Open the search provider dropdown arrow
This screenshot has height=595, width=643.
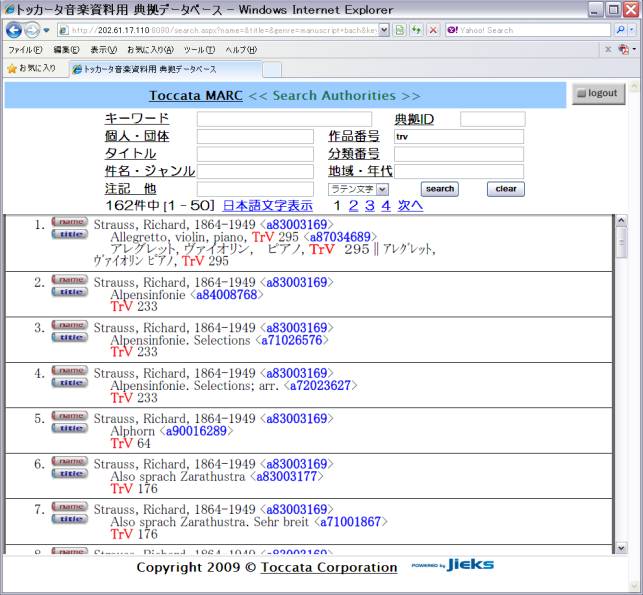[x=632, y=30]
